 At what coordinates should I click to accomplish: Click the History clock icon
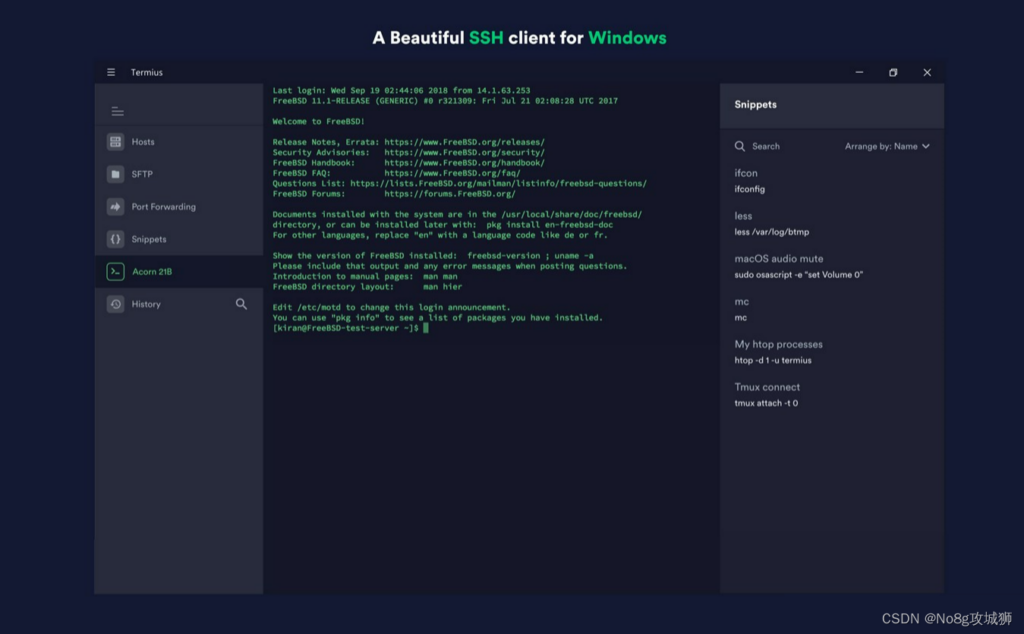(116, 304)
